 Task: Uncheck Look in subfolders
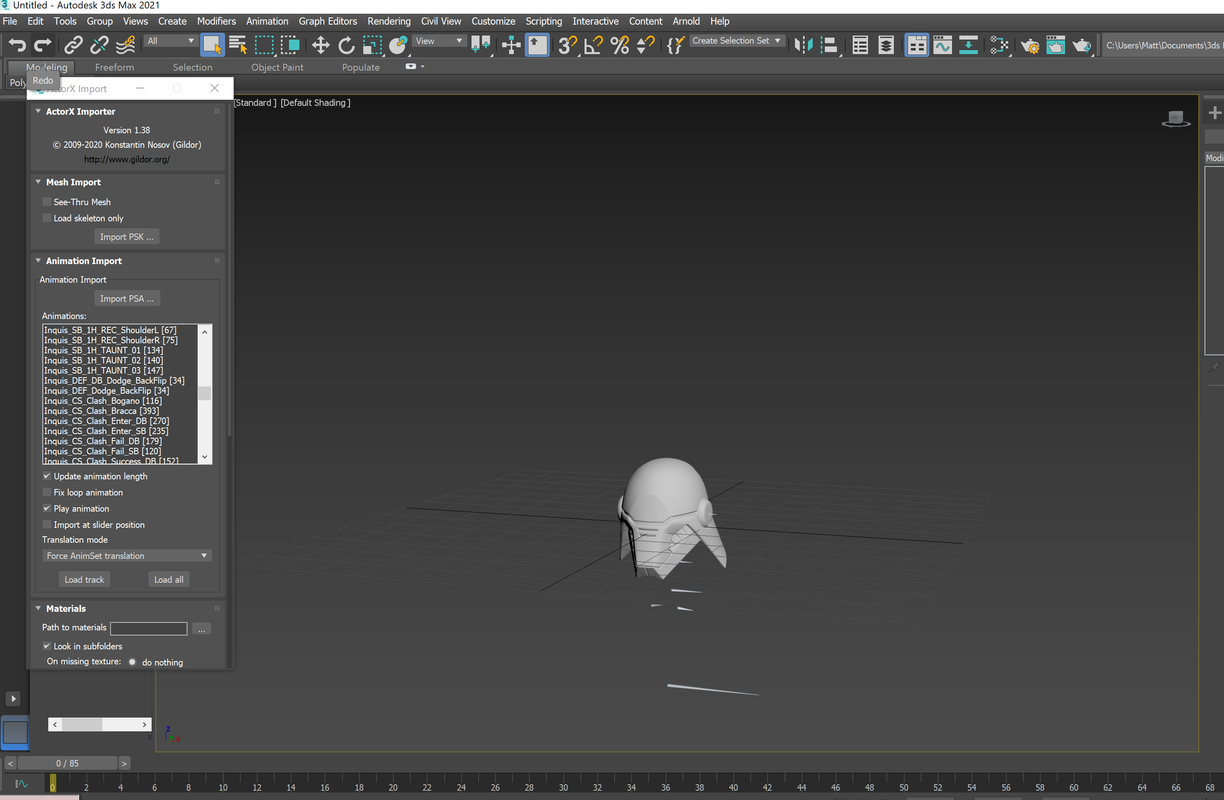(x=47, y=646)
